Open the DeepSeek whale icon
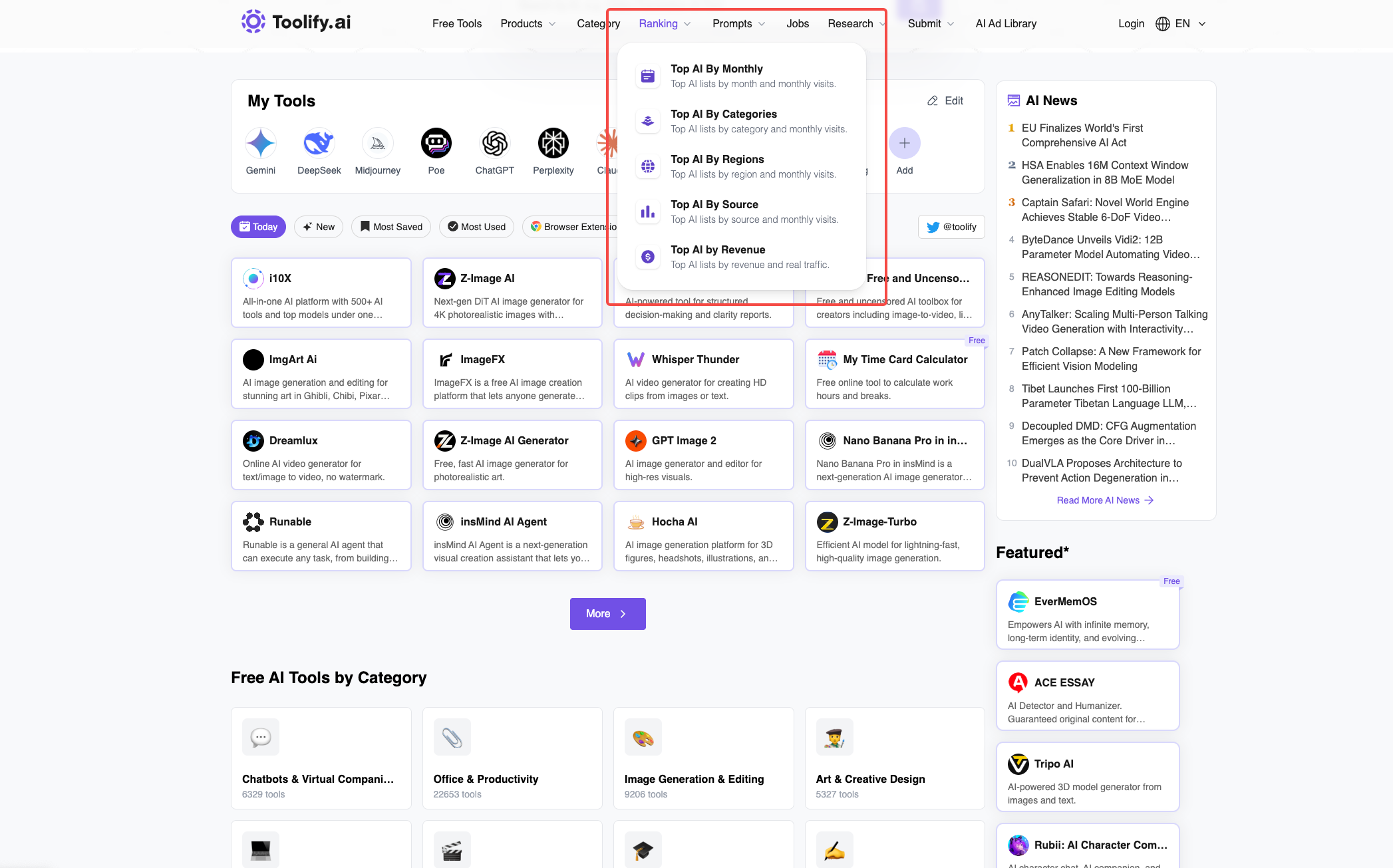This screenshot has width=1393, height=868. pyautogui.click(x=319, y=143)
